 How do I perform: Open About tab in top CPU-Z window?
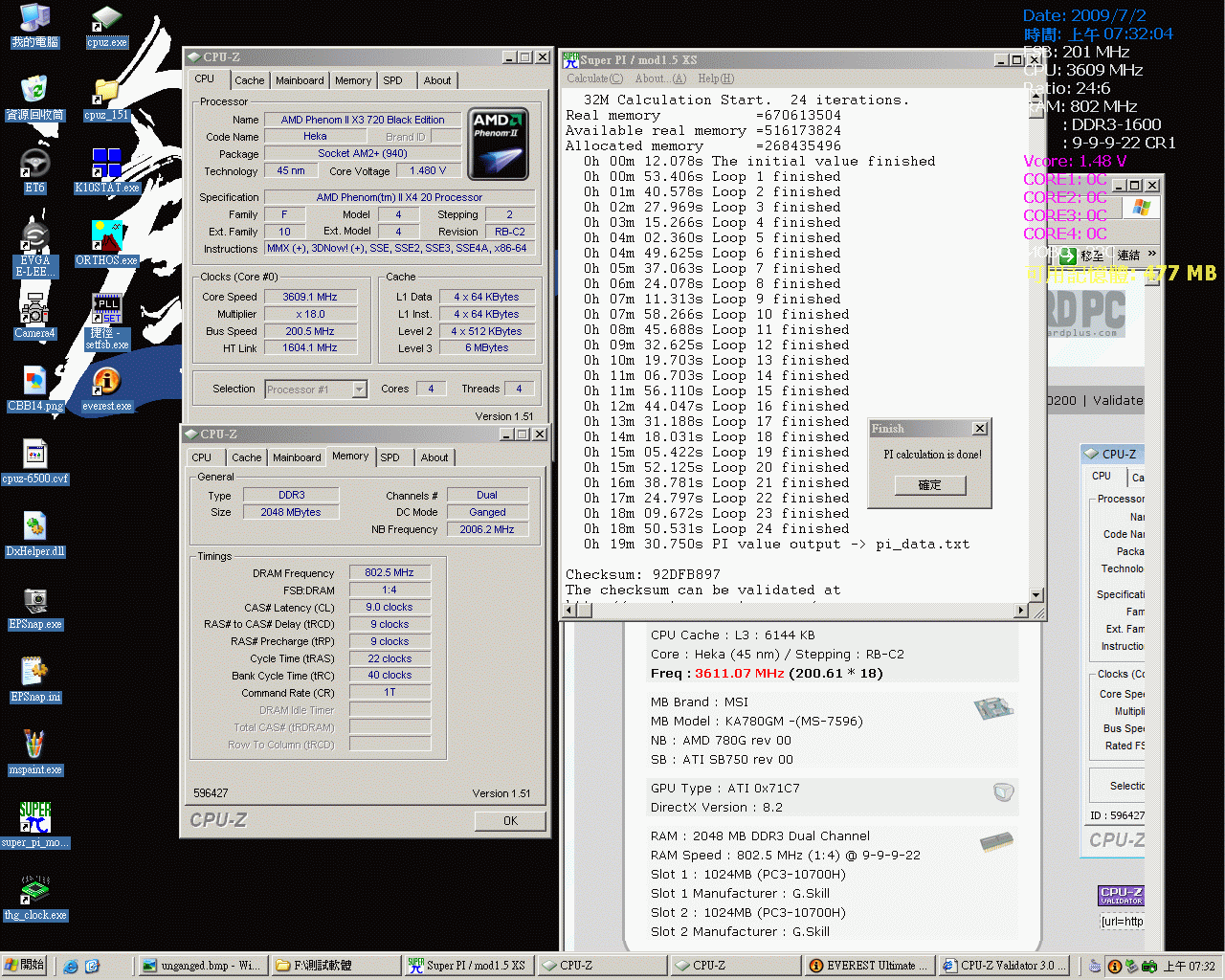[437, 81]
